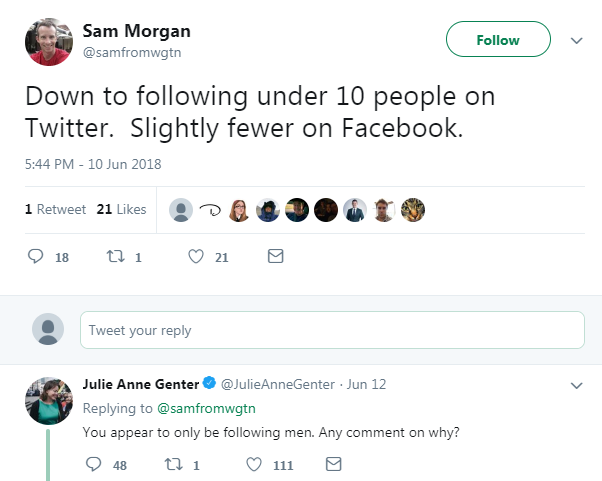The height and width of the screenshot is (481, 602).
Task: Reply to Sam Morgan's tweet
Action: [36, 257]
